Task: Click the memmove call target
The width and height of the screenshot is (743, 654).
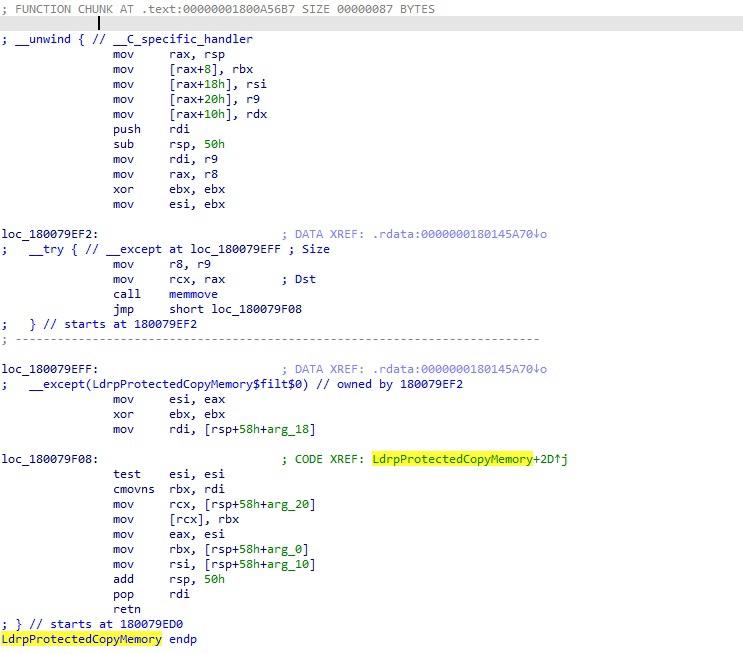Action: [193, 294]
